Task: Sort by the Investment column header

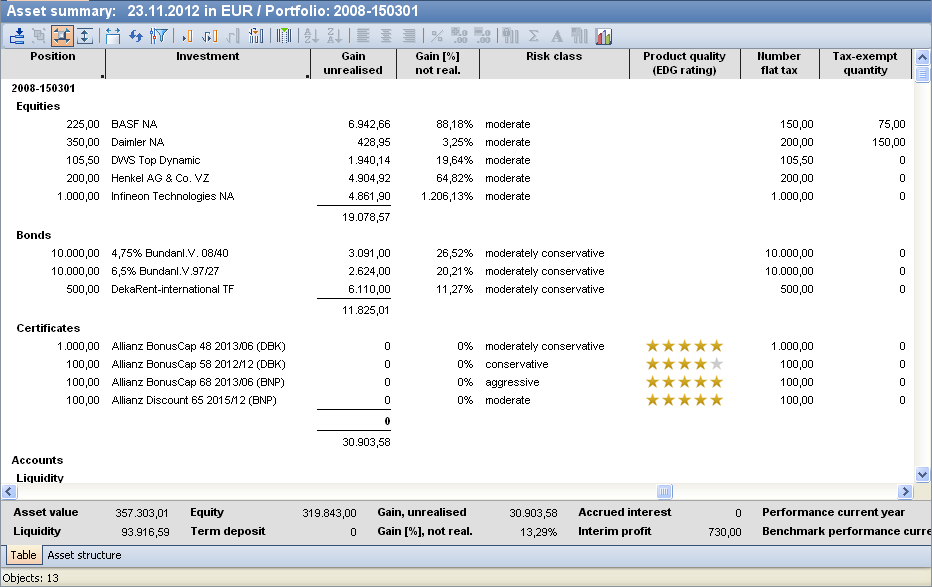Action: pos(207,57)
